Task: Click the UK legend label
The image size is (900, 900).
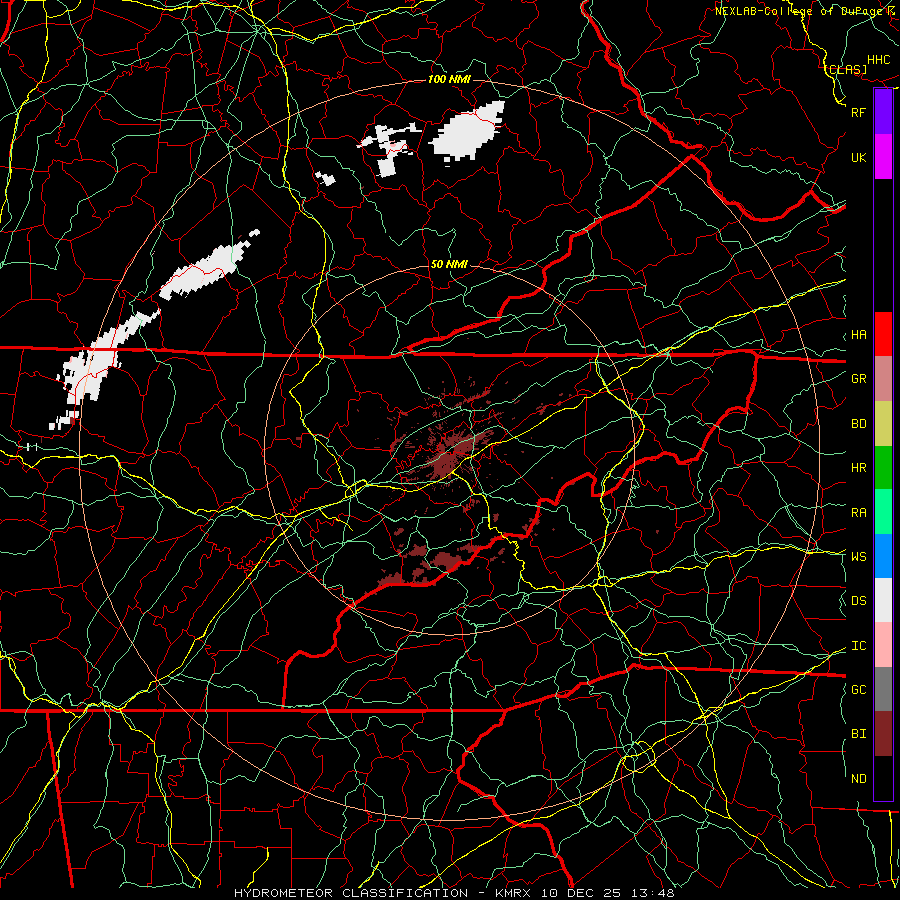Action: click(858, 157)
